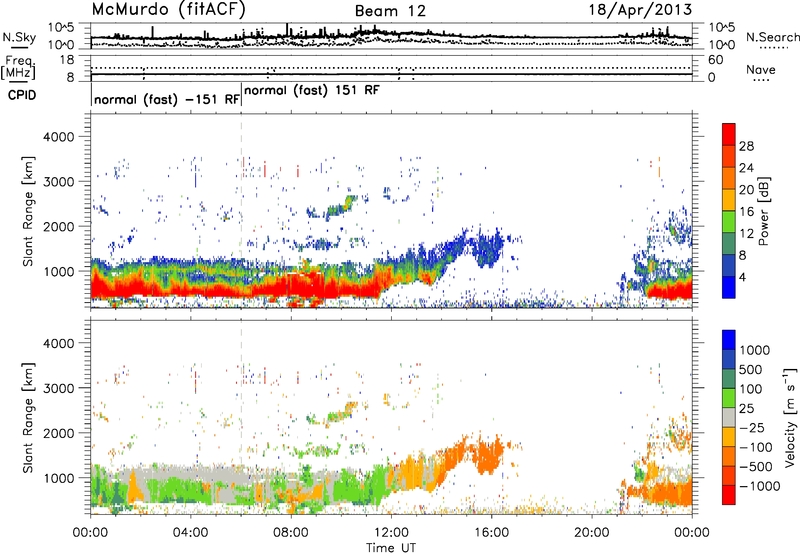The height and width of the screenshot is (554, 800).
Task: Click the 08:00 time tick label
Action: [x=291, y=533]
